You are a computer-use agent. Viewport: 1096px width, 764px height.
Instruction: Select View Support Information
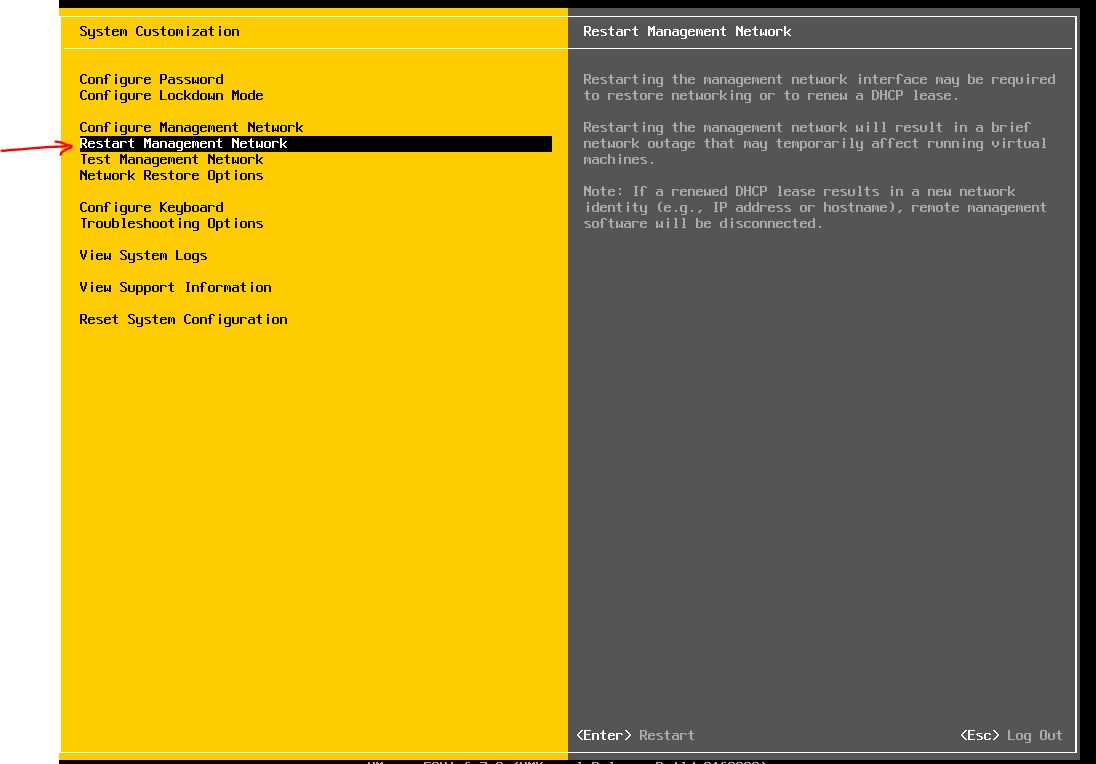click(175, 287)
